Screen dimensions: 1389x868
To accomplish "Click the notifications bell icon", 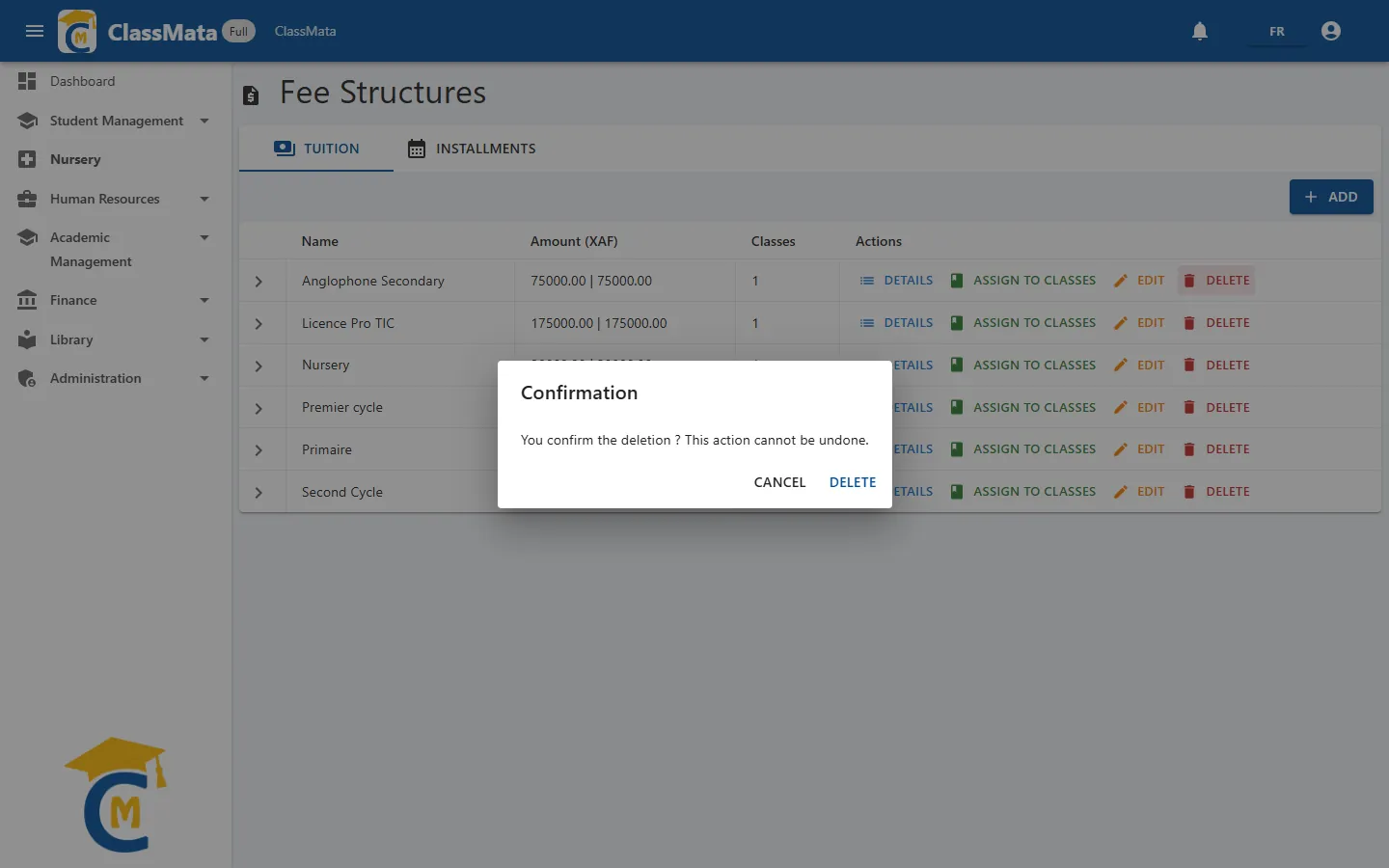I will 1200,31.
